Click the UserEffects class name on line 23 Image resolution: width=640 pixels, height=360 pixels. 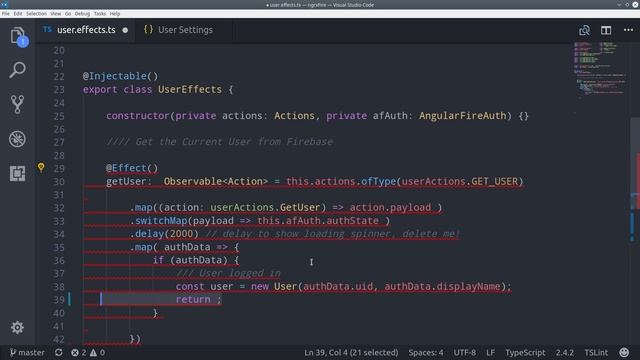point(190,89)
